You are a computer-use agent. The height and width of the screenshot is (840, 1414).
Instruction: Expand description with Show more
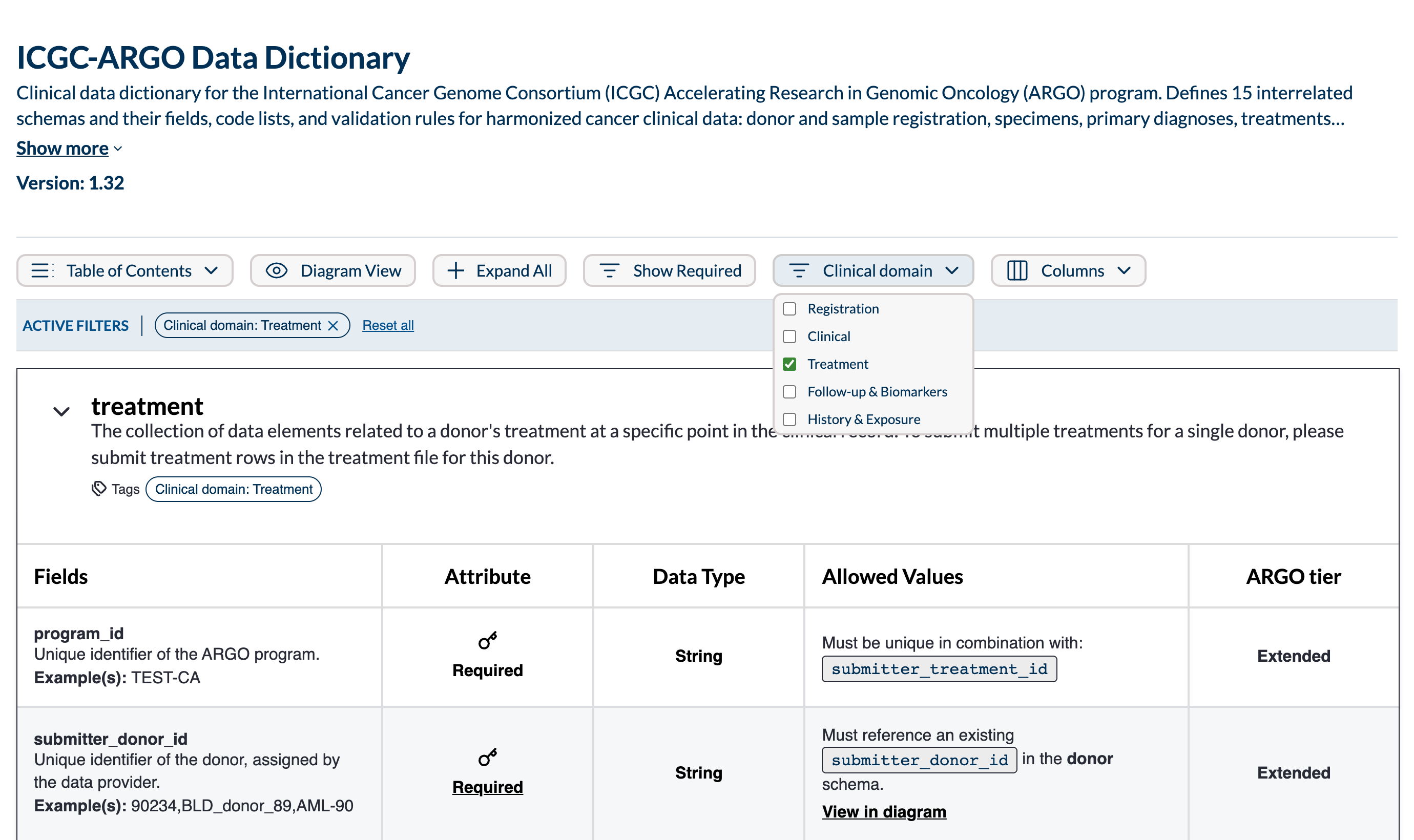(x=69, y=149)
